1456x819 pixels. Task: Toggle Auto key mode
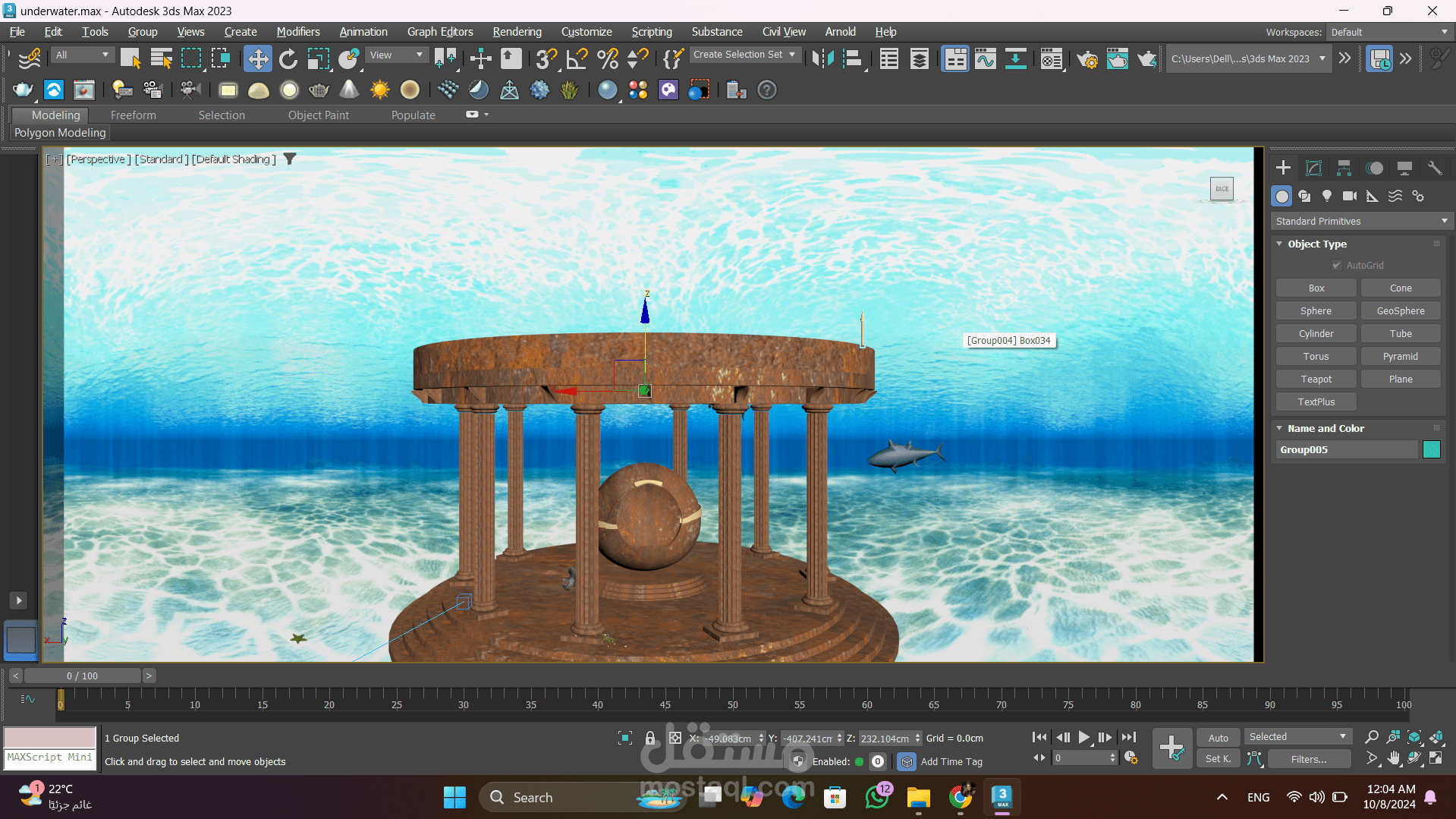point(1218,738)
